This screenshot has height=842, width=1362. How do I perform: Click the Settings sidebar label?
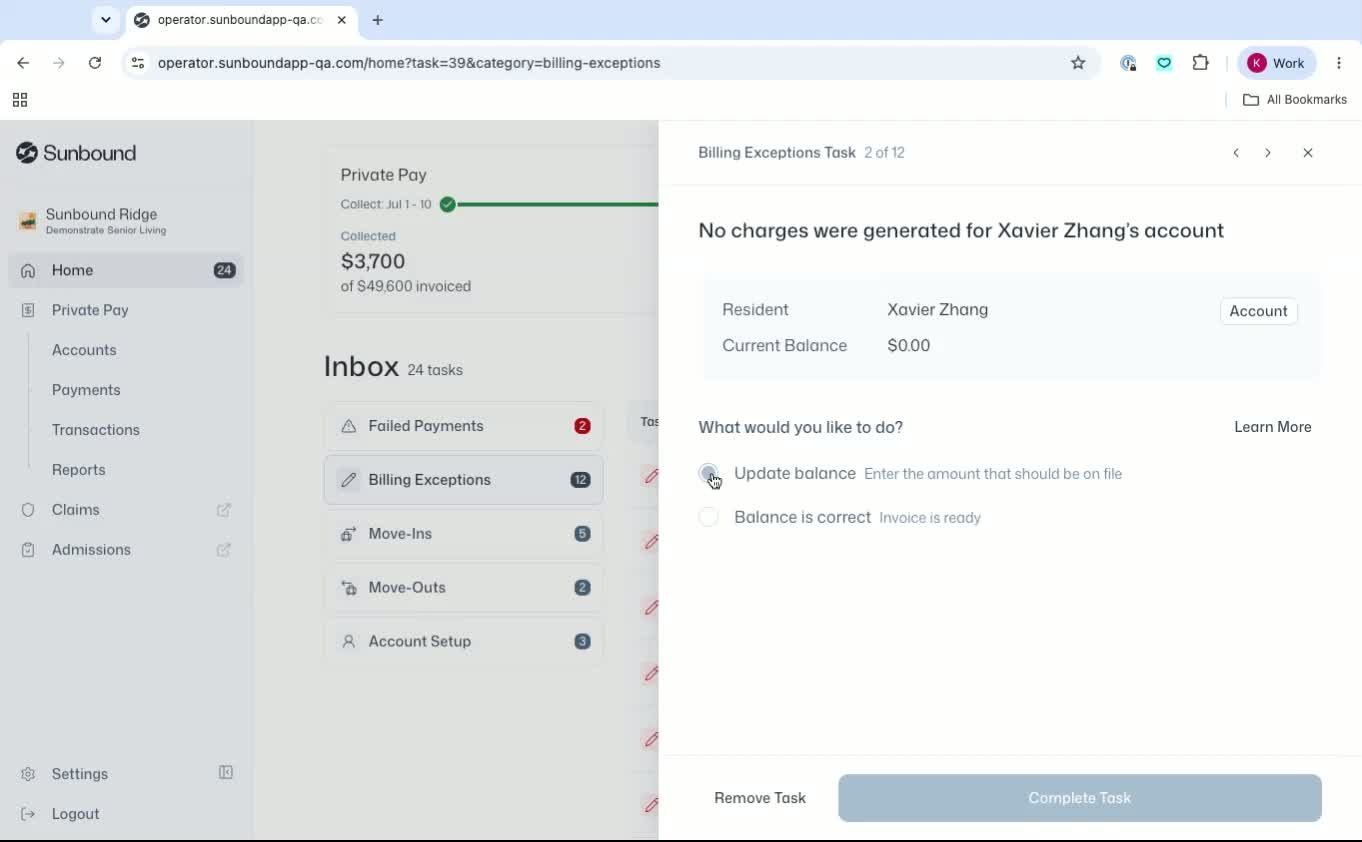point(80,774)
